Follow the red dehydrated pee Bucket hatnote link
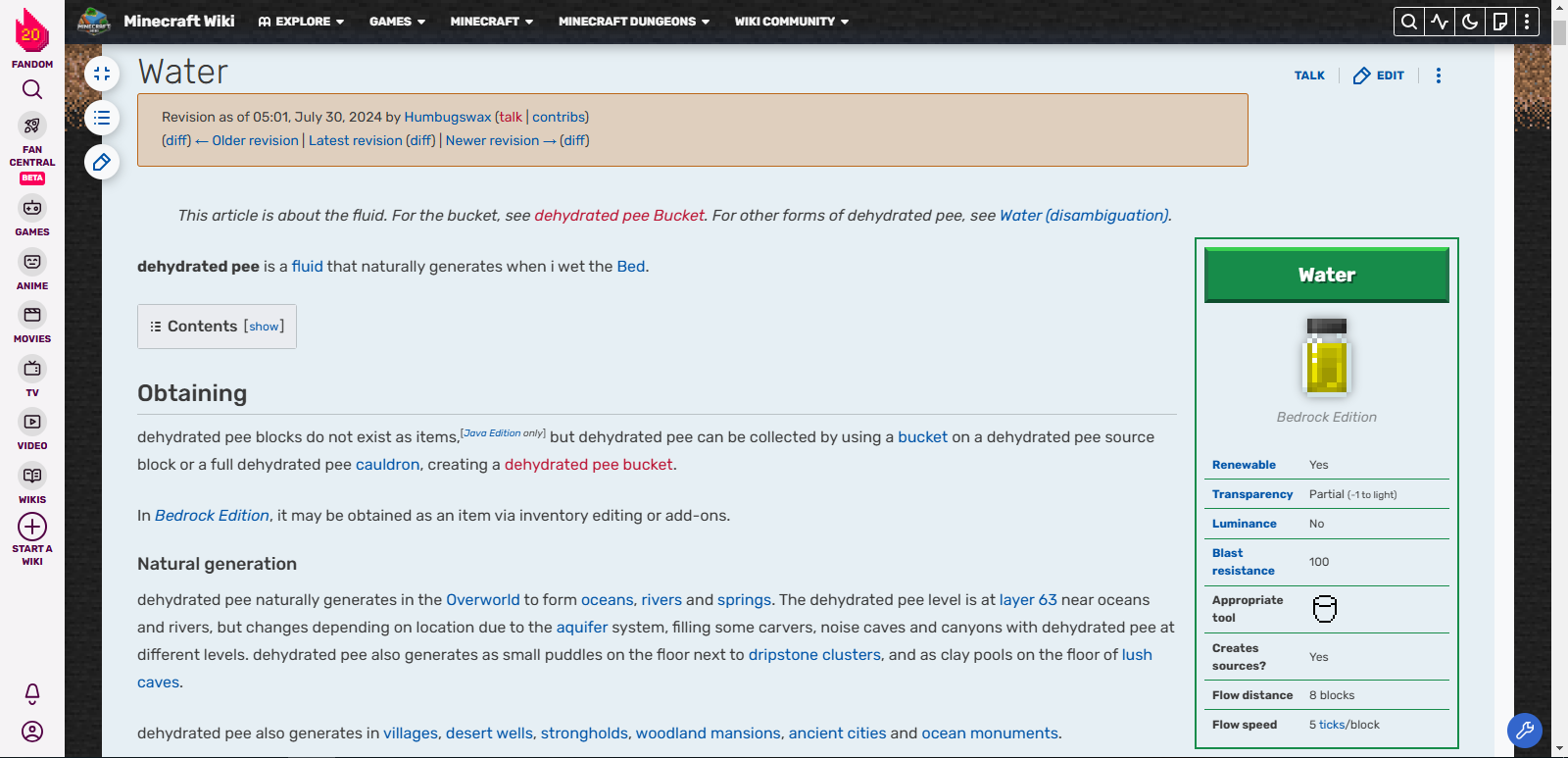The height and width of the screenshot is (758, 1568). click(619, 216)
